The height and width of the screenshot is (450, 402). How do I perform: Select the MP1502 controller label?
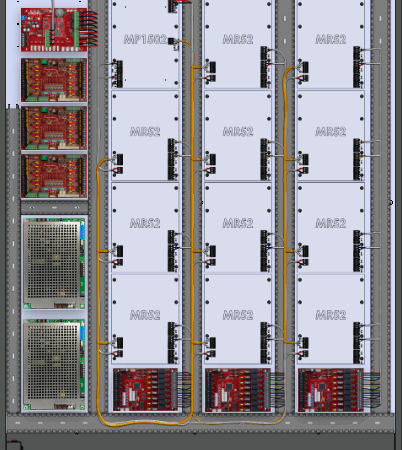coord(145,40)
